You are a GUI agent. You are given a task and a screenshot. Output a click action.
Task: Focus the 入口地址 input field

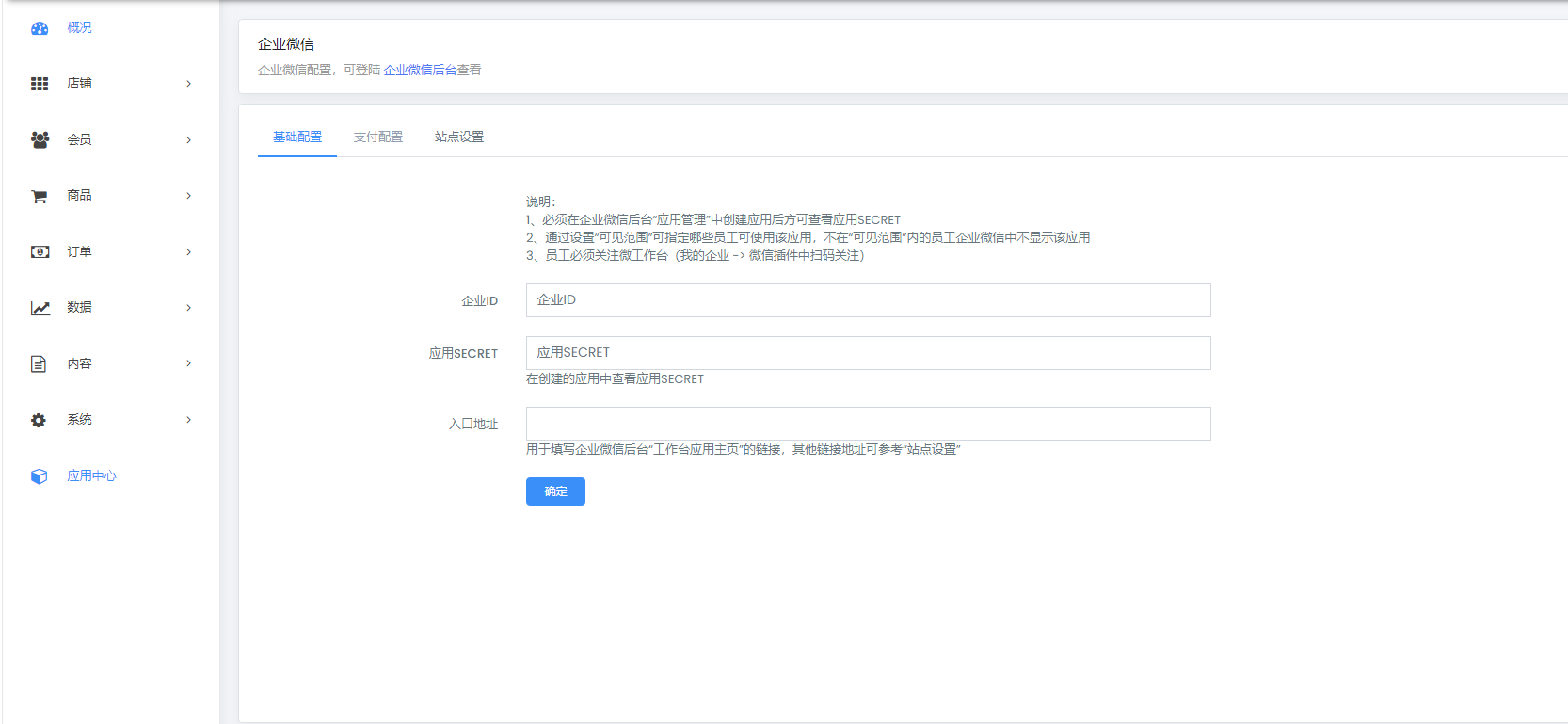coord(868,424)
